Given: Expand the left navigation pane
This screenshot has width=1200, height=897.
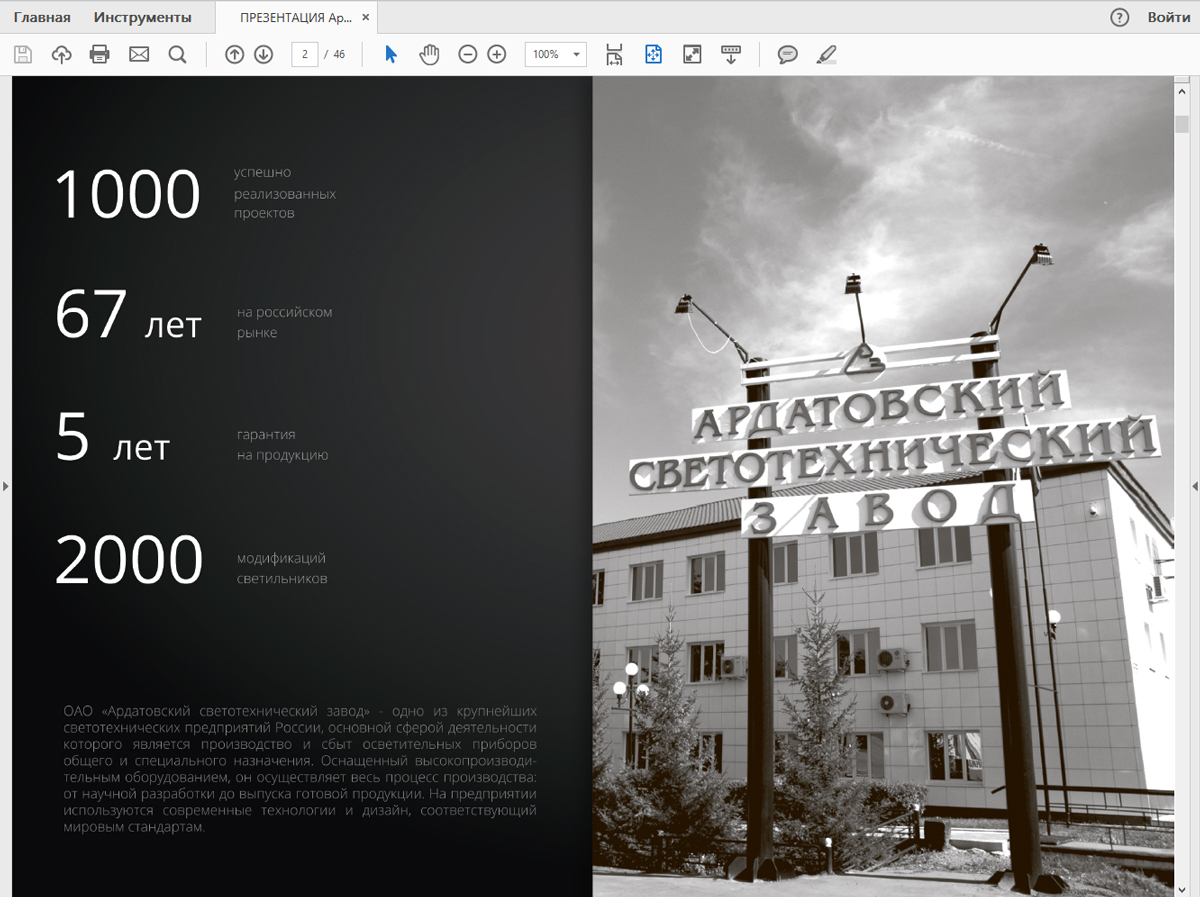Looking at the screenshot, I should click(5, 486).
